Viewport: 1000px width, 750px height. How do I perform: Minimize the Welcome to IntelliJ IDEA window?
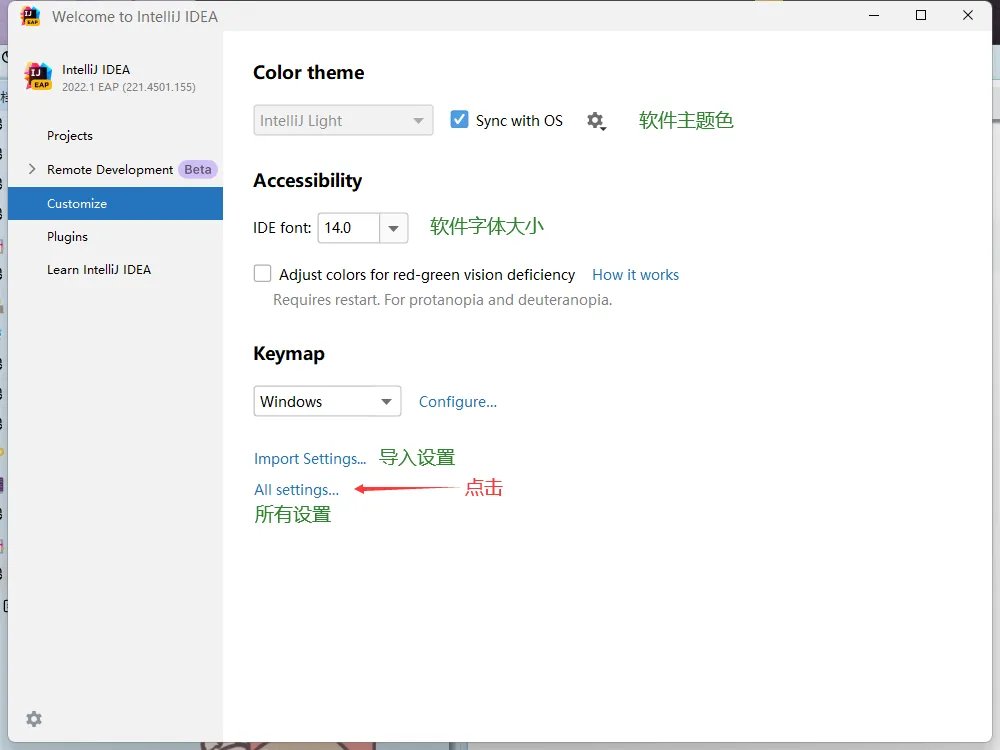tap(874, 15)
